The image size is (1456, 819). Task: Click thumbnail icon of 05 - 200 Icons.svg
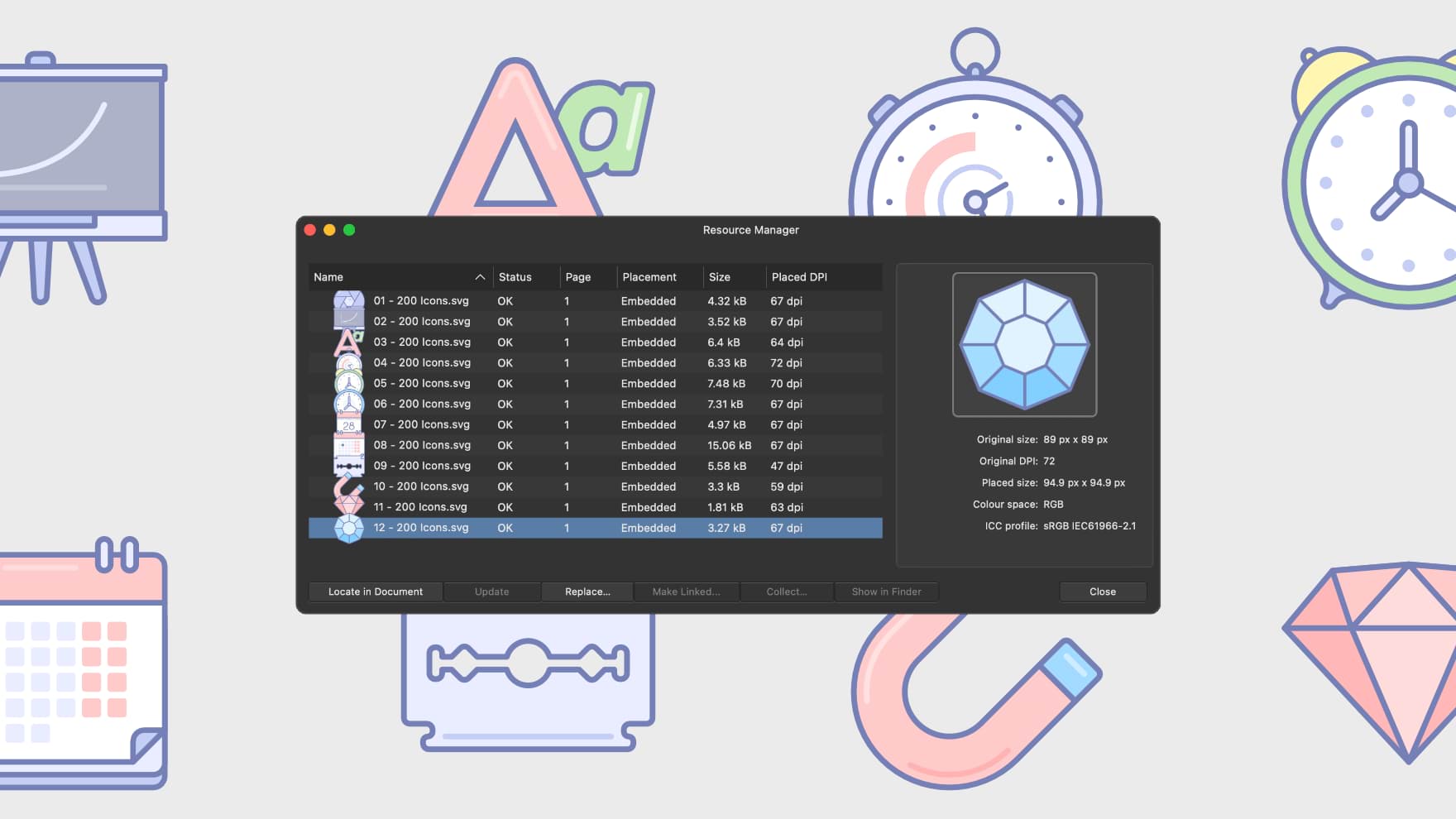pyautogui.click(x=349, y=384)
